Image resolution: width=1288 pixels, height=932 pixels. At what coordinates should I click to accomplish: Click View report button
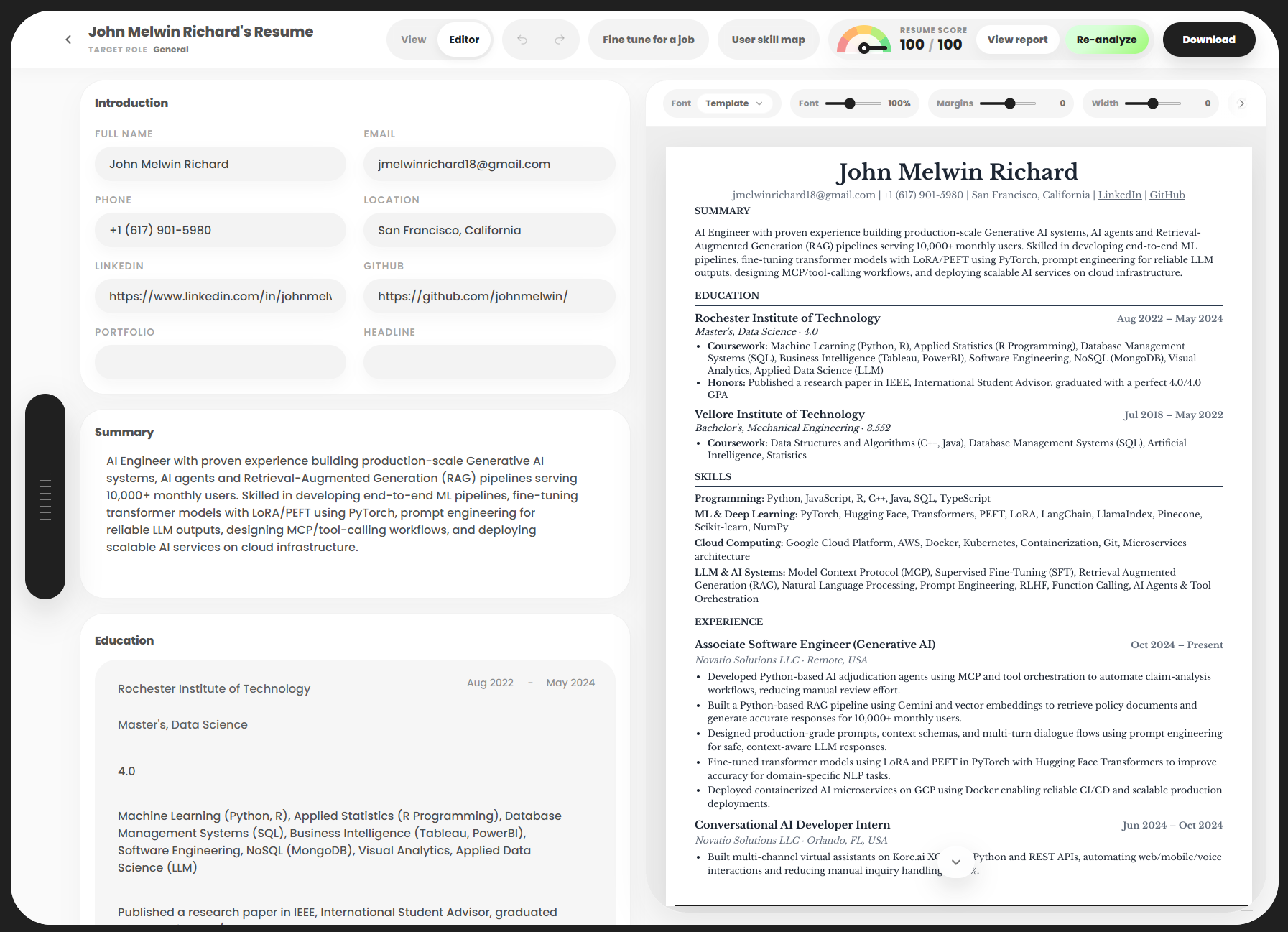[x=1017, y=40]
